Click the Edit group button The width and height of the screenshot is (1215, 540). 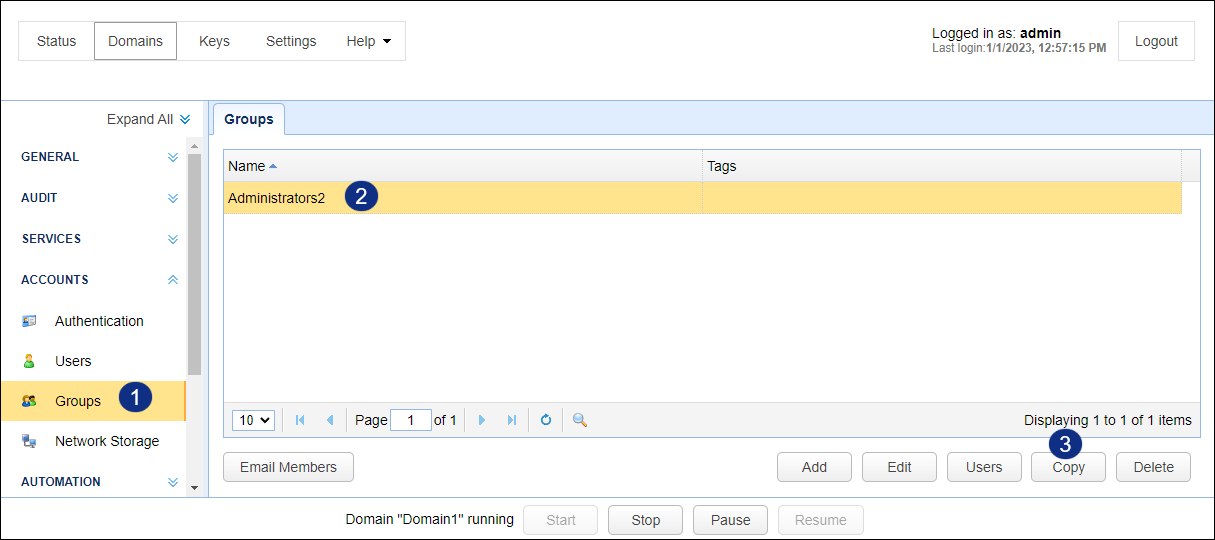tap(899, 467)
